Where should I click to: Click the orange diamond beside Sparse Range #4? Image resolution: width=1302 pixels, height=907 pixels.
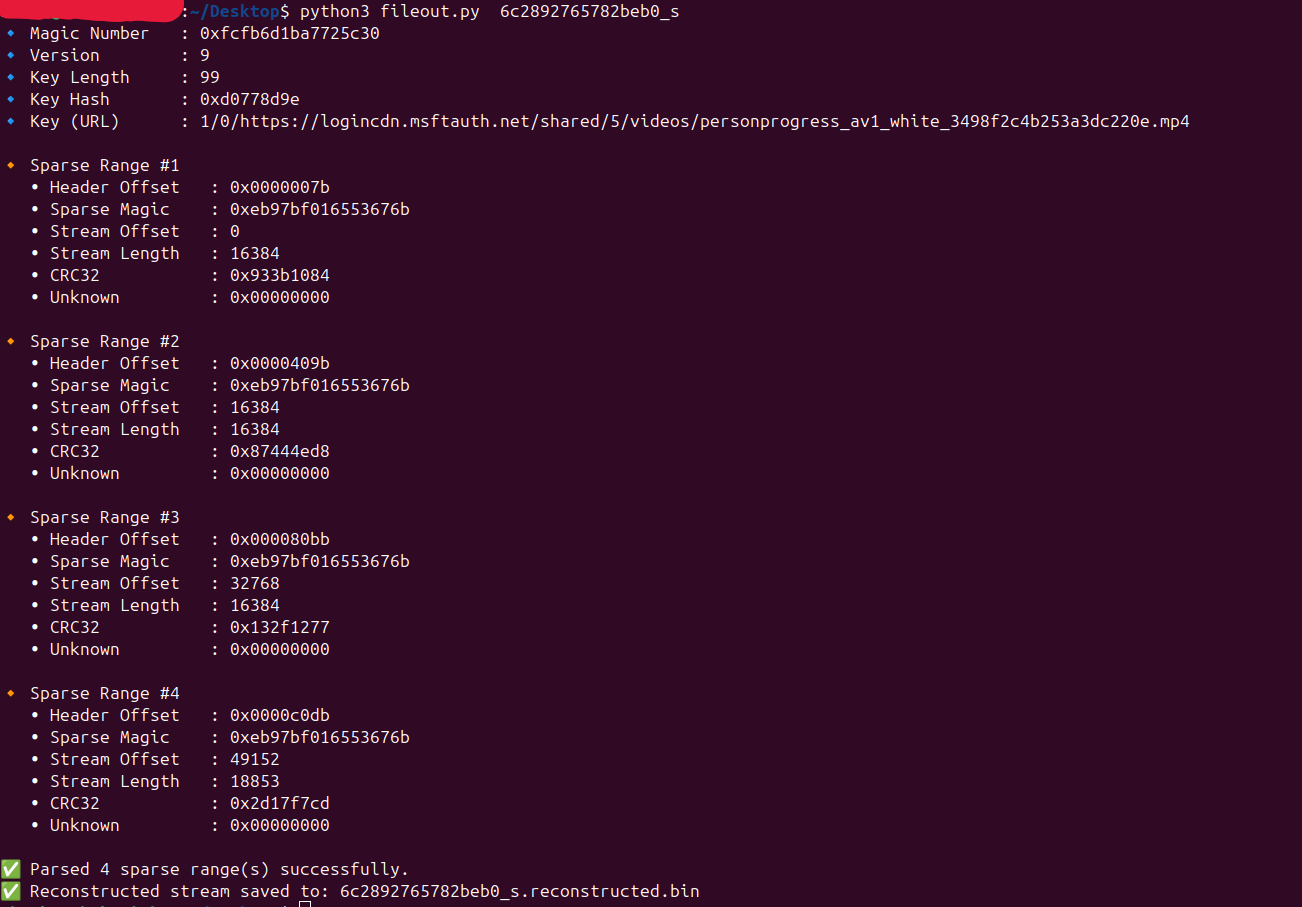(x=10, y=694)
